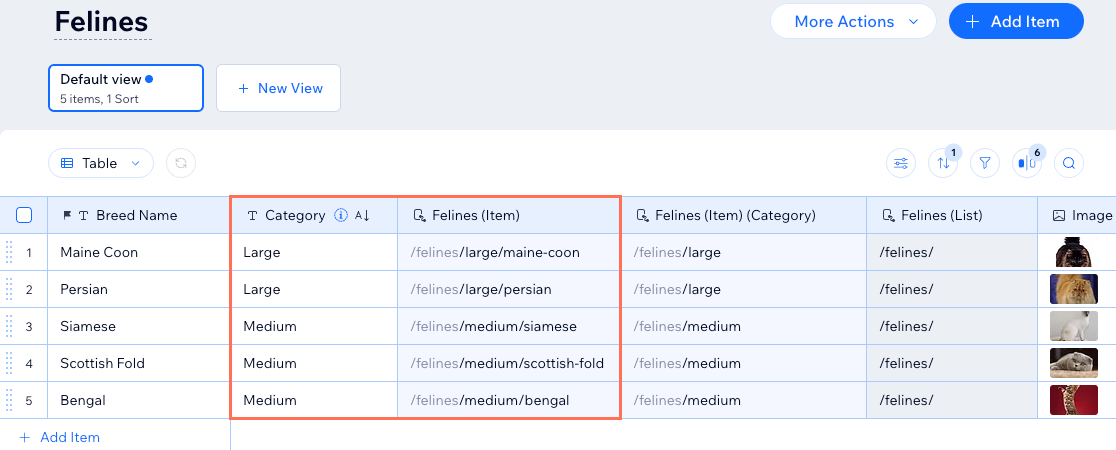1116x450 pixels.
Task: Click the Category info icon
Action: (x=340, y=215)
